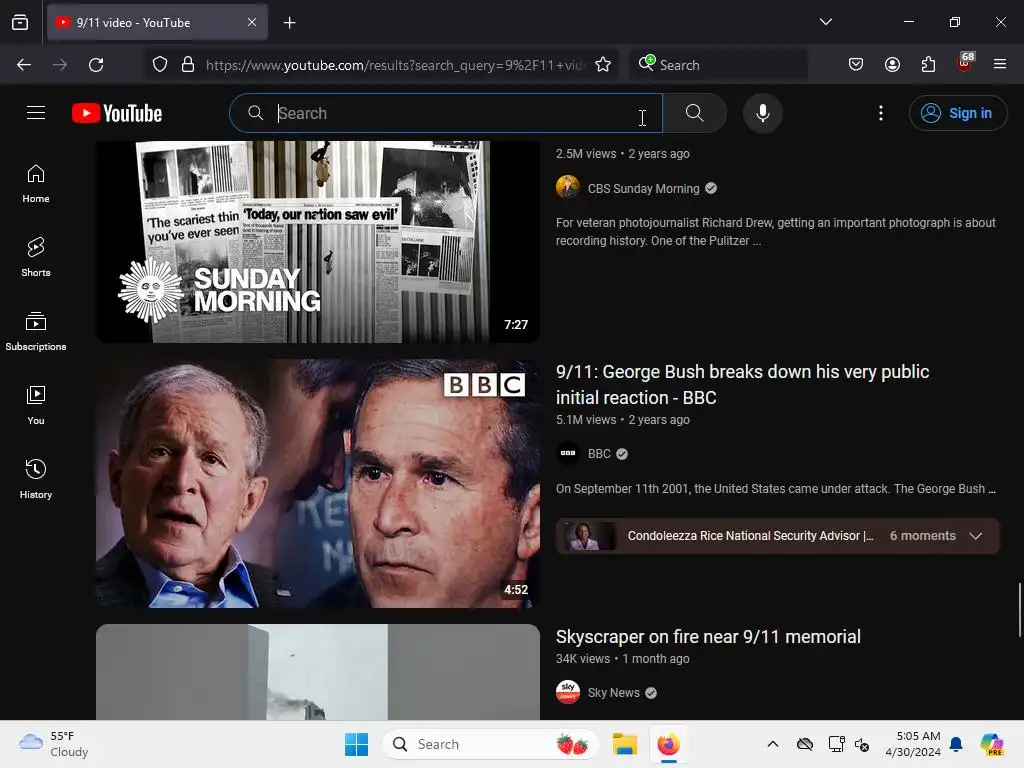1024x768 pixels.
Task: Click the Sign in button
Action: [x=957, y=113]
